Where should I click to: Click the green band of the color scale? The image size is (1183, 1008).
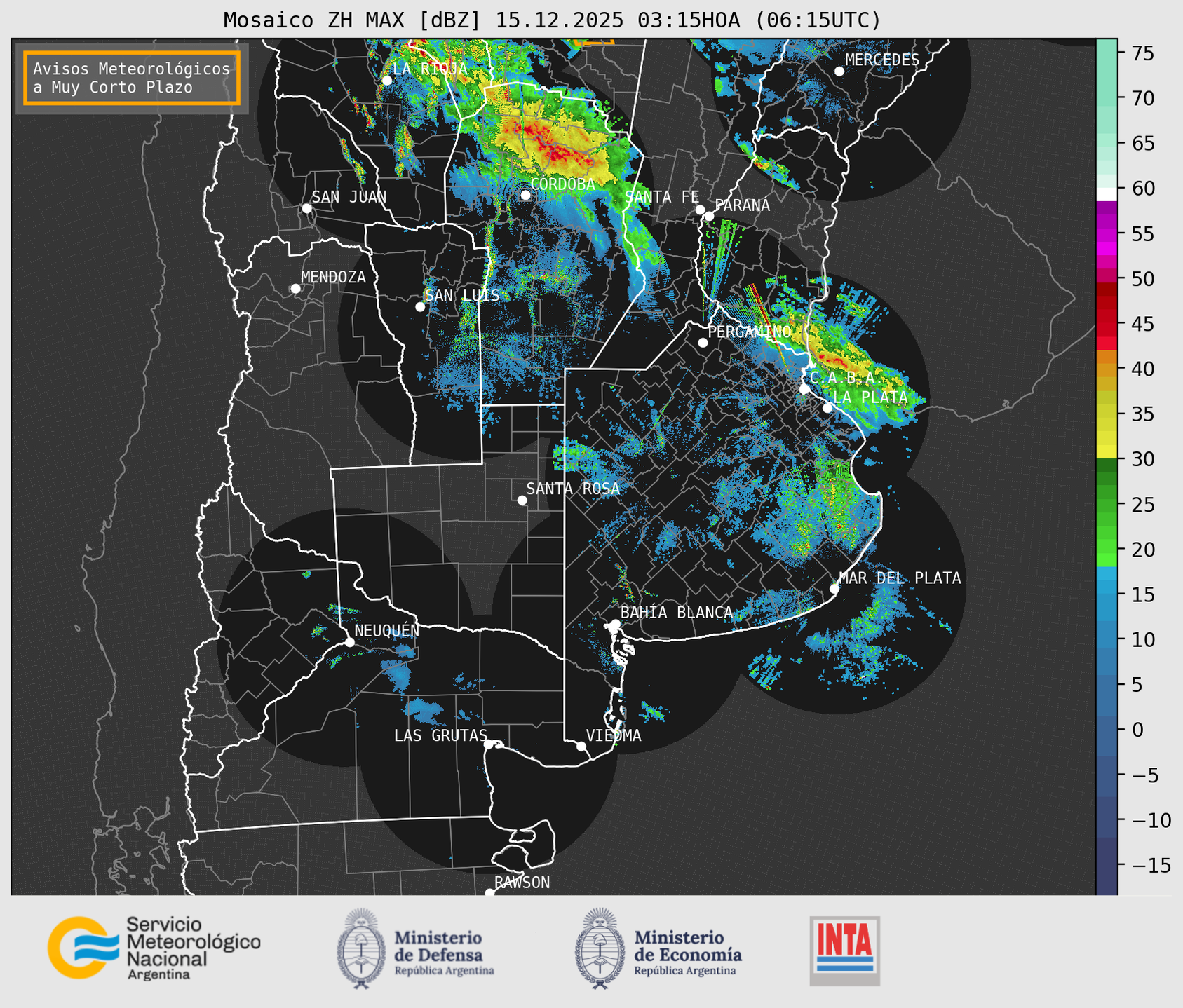(1107, 513)
